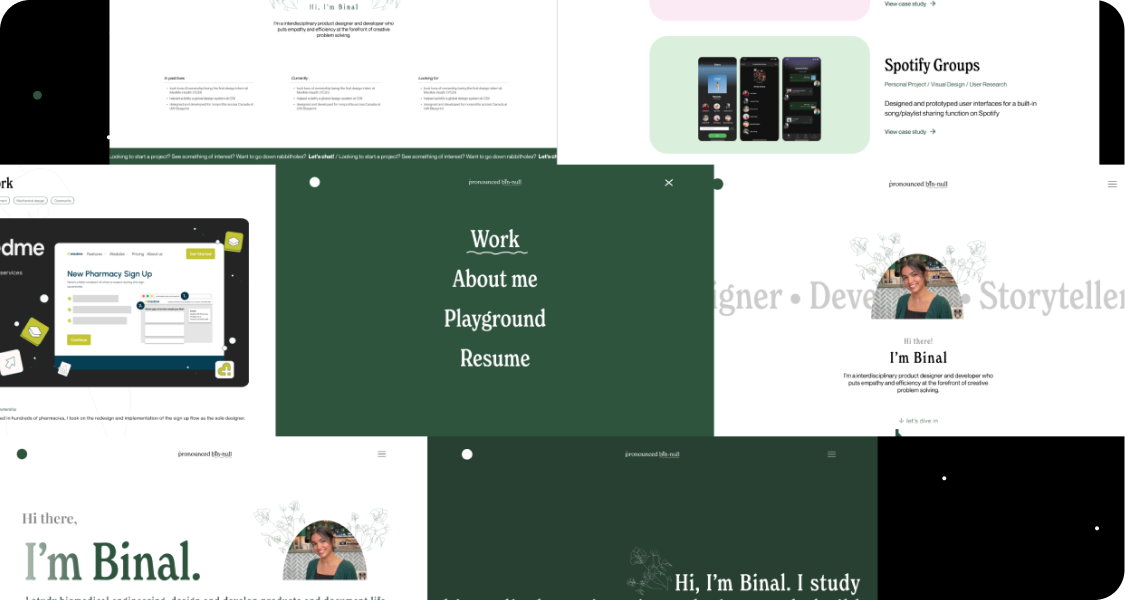Screen dimensions: 1125x600
Task: Click 'pronounced bin-null' title in the menu overlay
Action: (x=495, y=182)
